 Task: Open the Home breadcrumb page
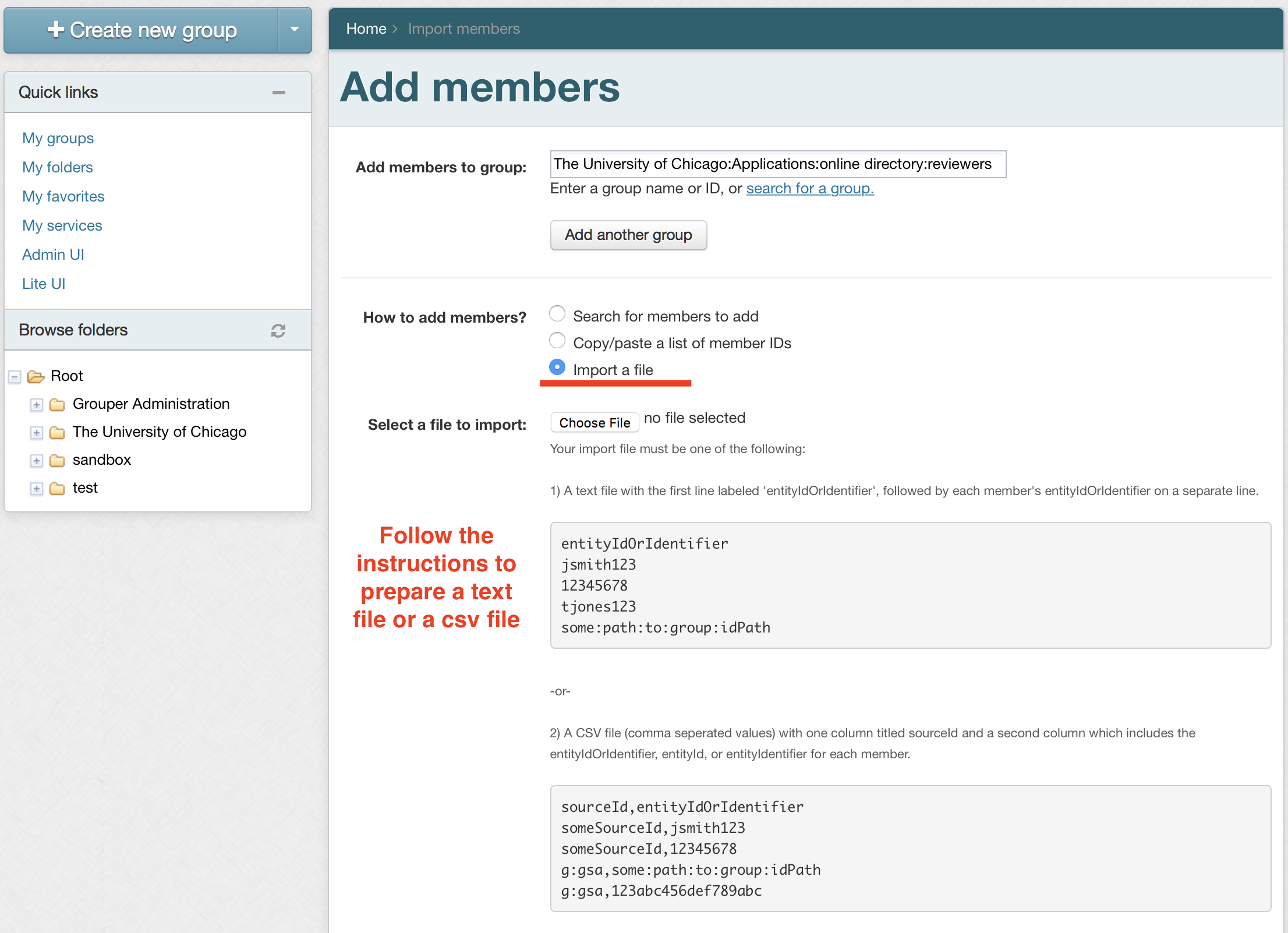(x=366, y=28)
